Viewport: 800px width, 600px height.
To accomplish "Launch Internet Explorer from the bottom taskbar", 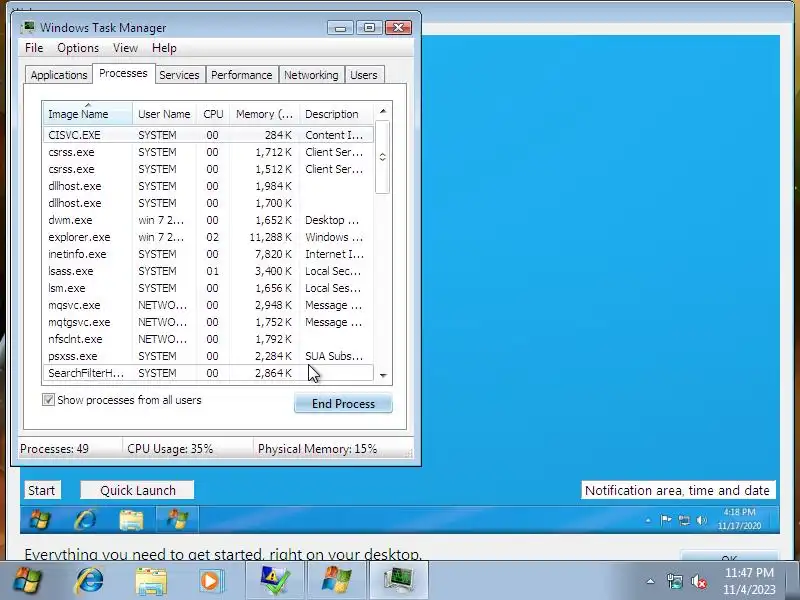I will (89, 581).
